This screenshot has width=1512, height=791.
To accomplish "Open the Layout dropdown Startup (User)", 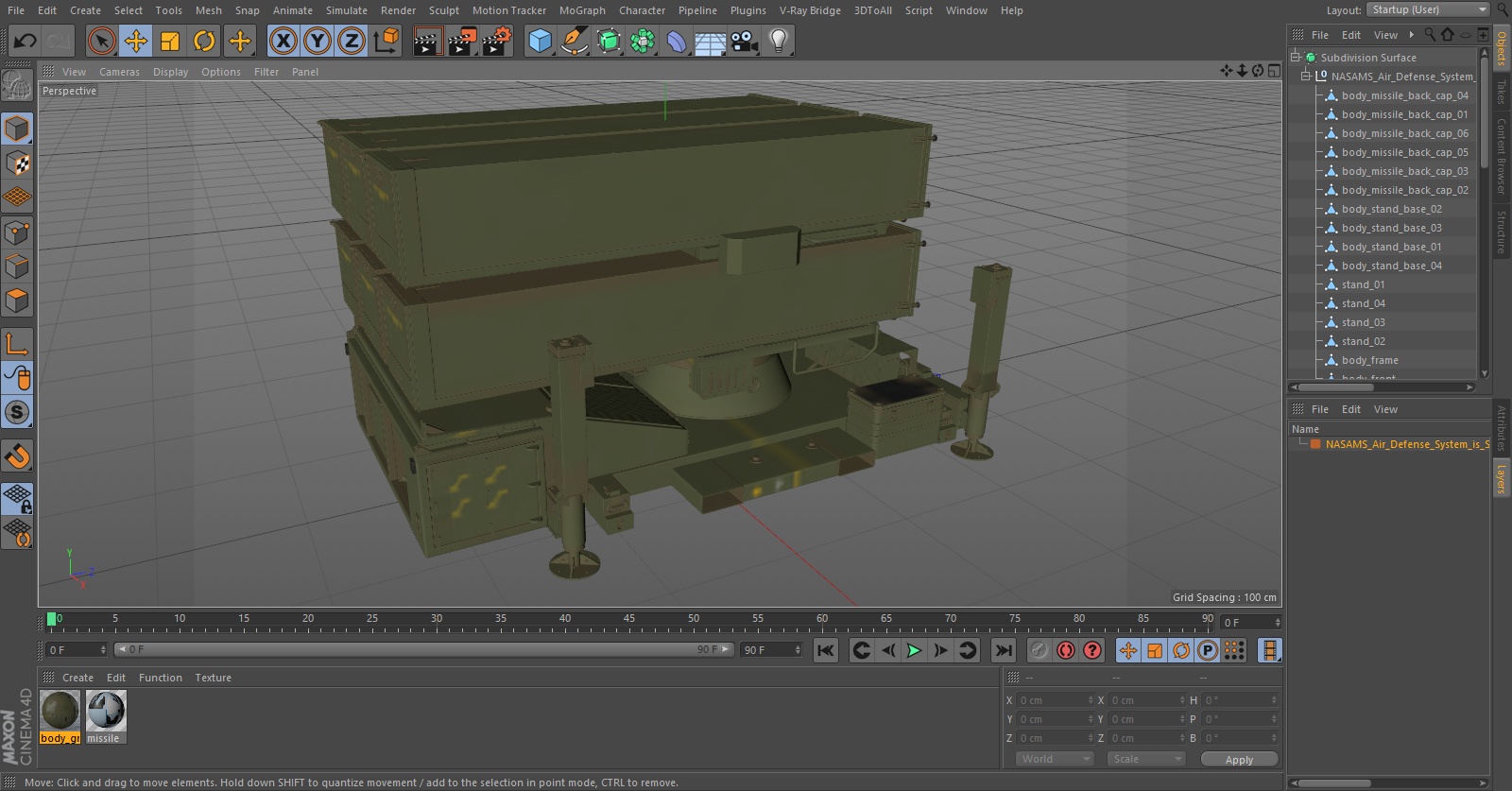I will click(x=1428, y=9).
